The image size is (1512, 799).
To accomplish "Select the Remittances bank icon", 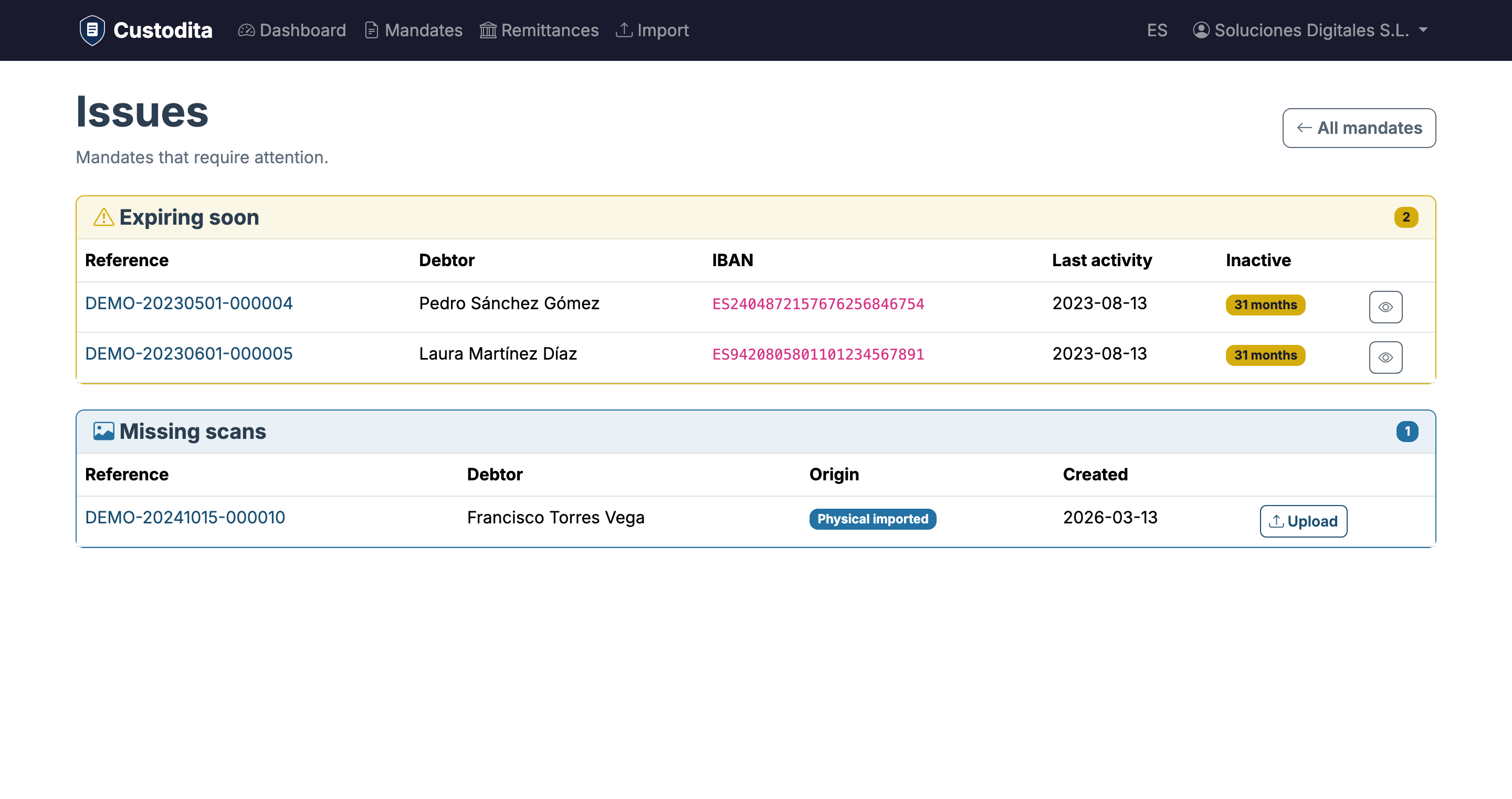I will (x=488, y=30).
